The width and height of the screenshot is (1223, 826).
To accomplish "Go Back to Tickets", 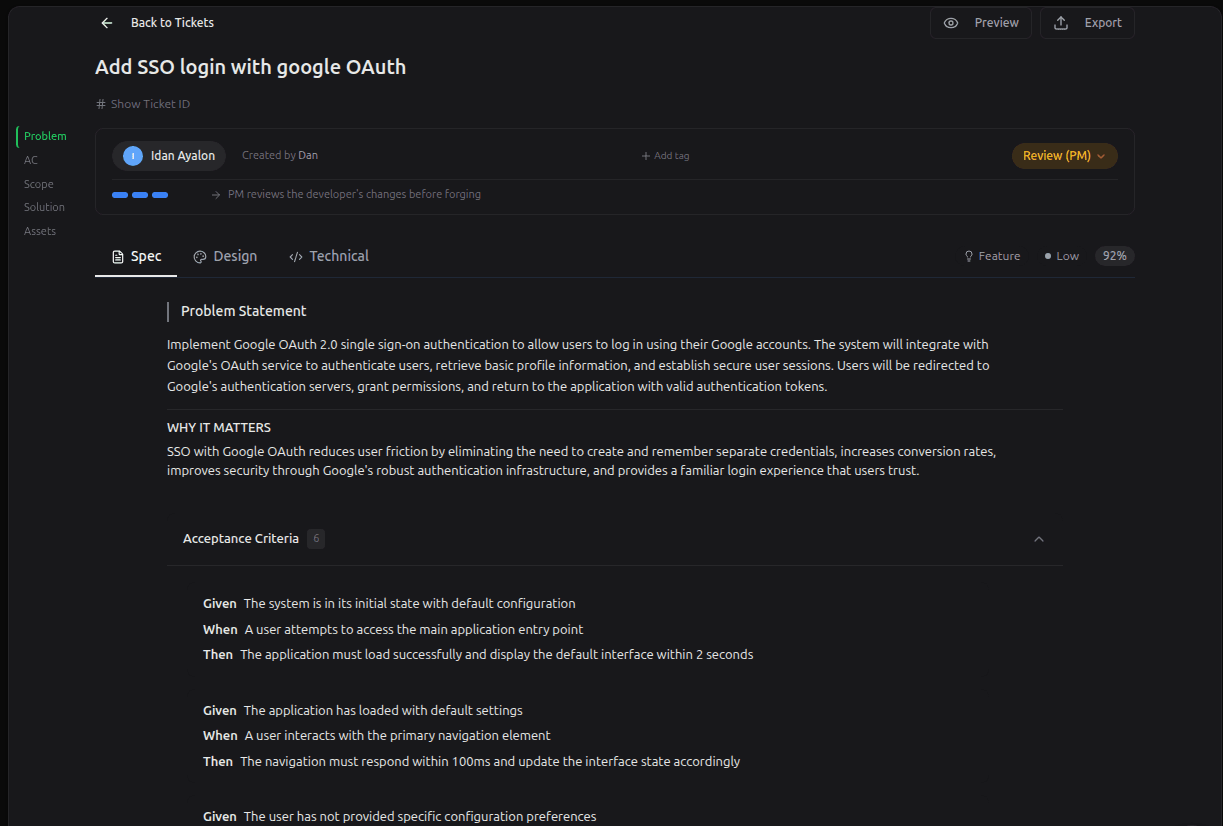I will (172, 22).
